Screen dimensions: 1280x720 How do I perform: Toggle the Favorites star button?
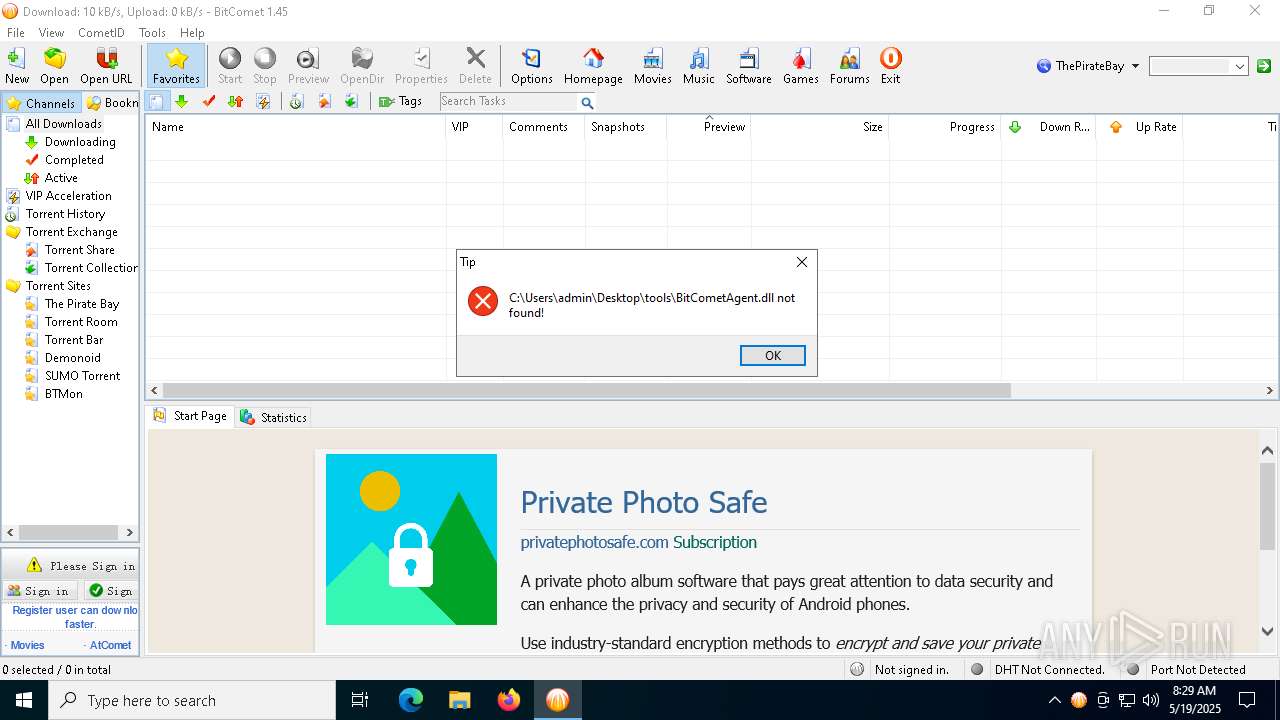[x=177, y=66]
